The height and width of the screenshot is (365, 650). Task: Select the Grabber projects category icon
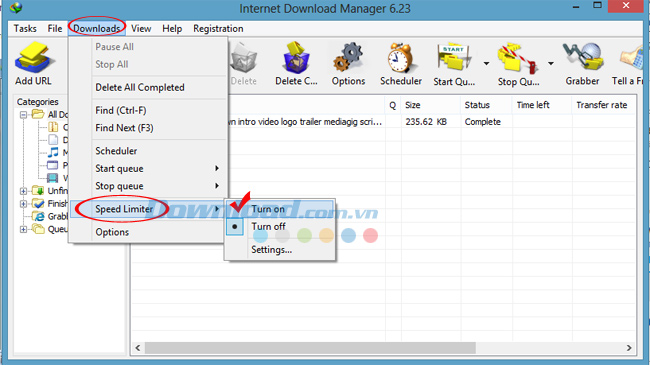click(x=39, y=216)
